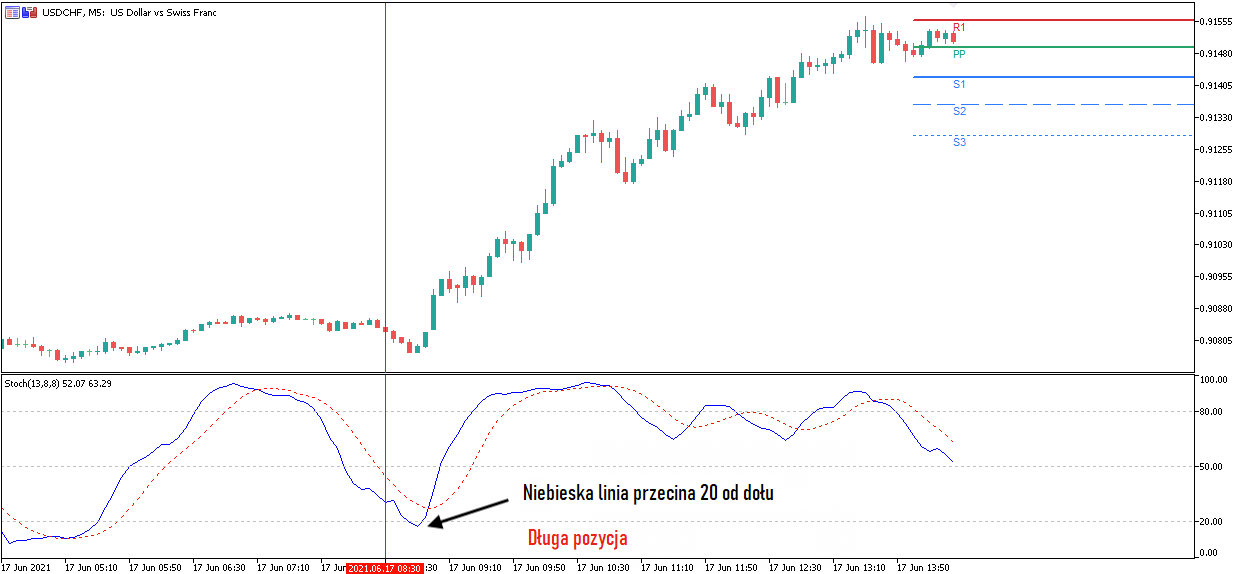
Task: Click the Stoch(13,8,8) indicator label
Action: [x=58, y=384]
